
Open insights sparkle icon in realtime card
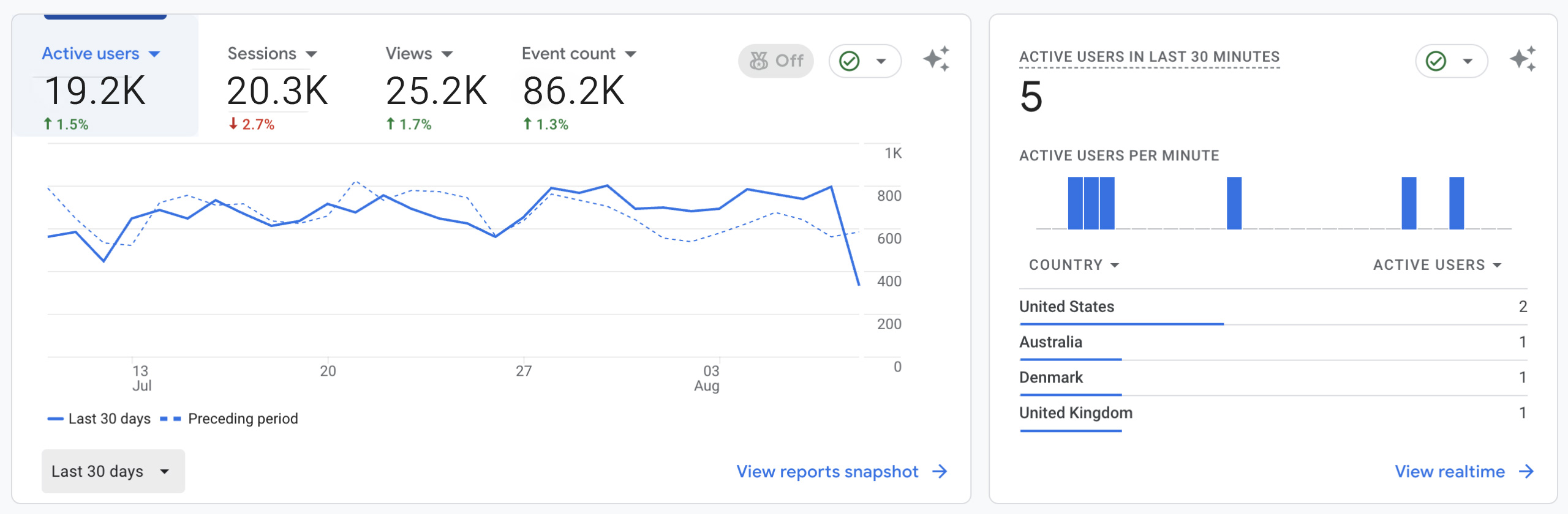[x=1522, y=59]
